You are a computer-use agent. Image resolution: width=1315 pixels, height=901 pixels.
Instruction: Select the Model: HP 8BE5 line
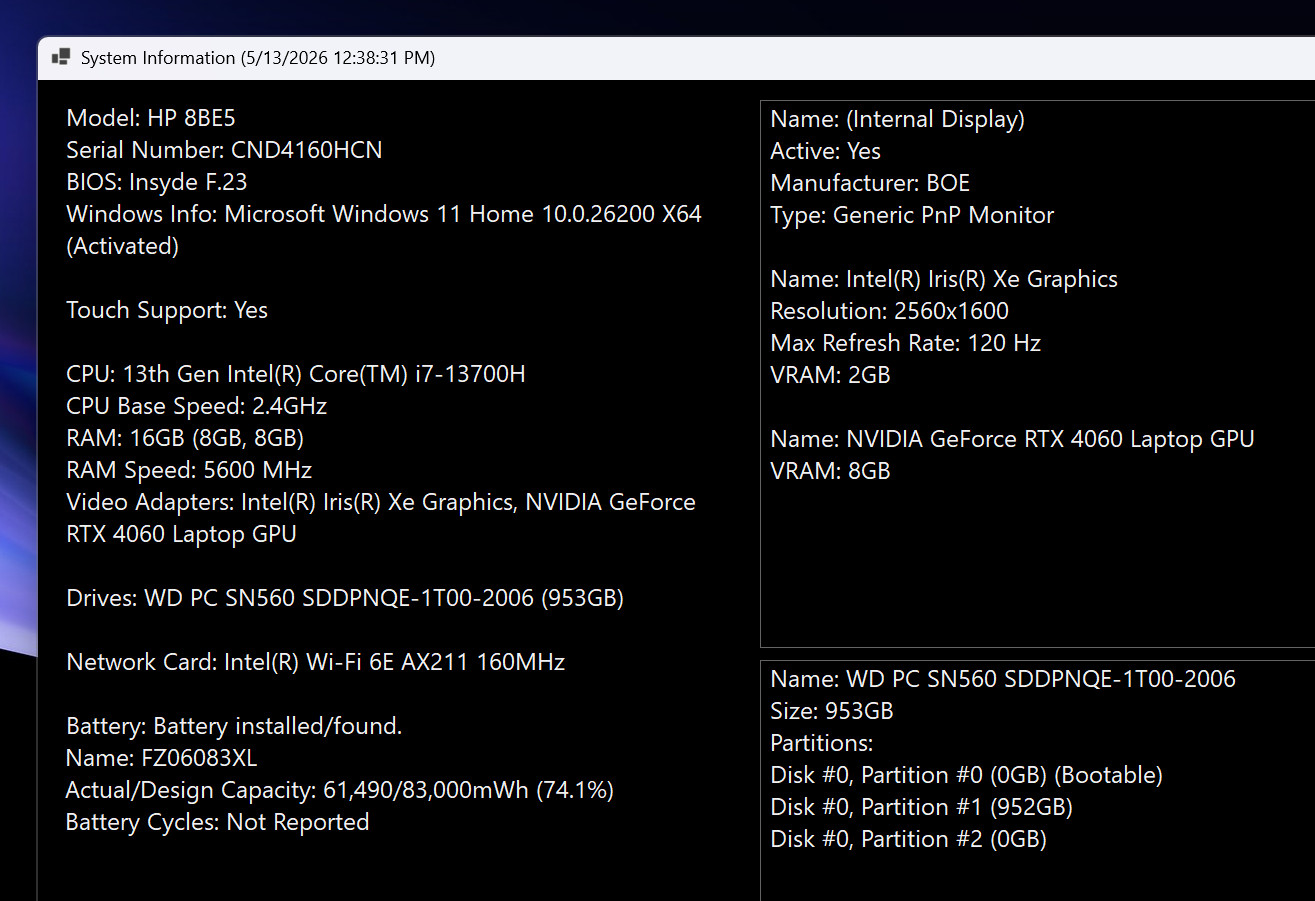[151, 118]
